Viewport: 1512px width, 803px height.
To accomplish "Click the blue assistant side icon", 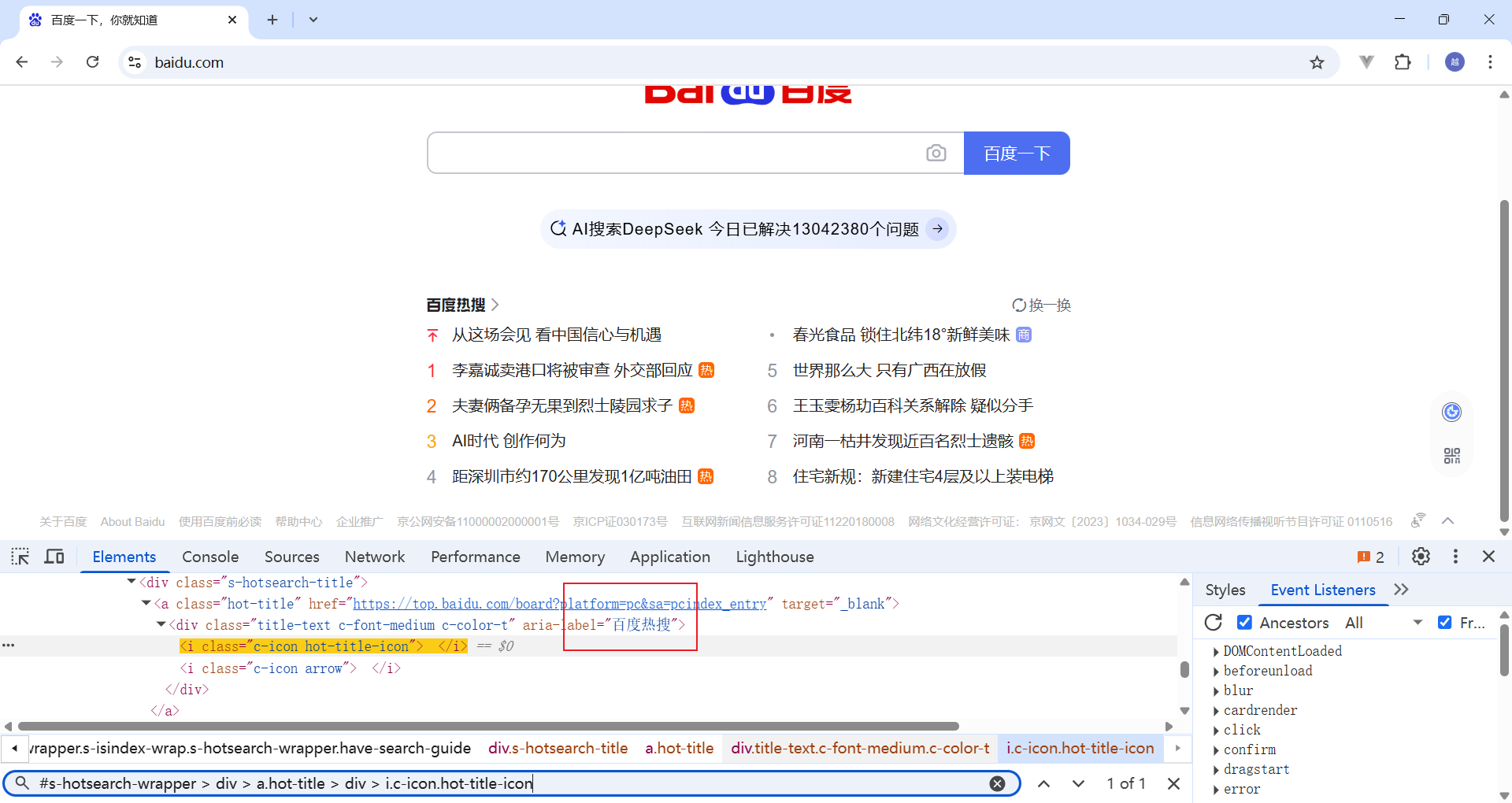I will (1451, 412).
